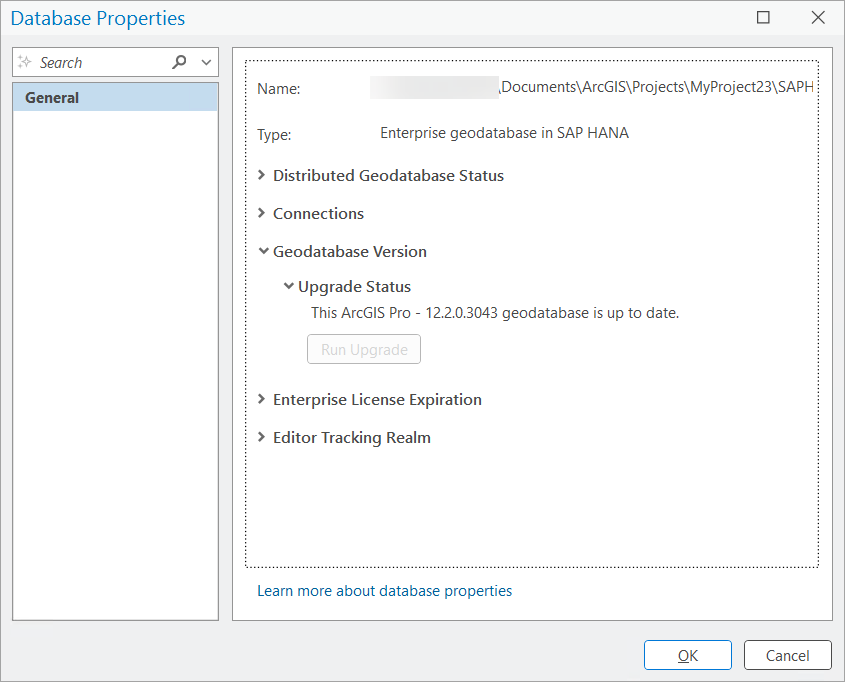
Task: Collapse the Geodatabase Version section
Action: (263, 251)
